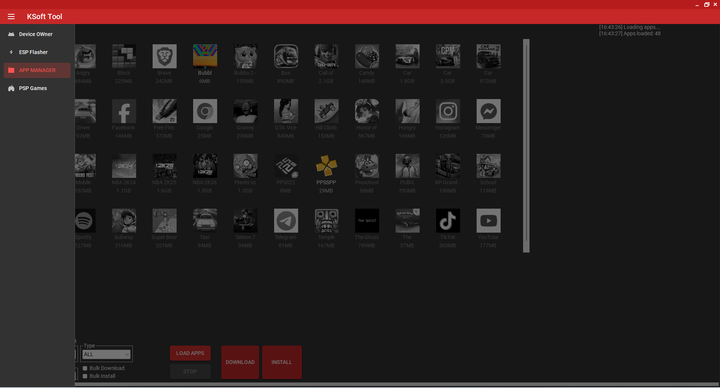
Task: Select the Instagram app icon
Action: click(x=448, y=111)
